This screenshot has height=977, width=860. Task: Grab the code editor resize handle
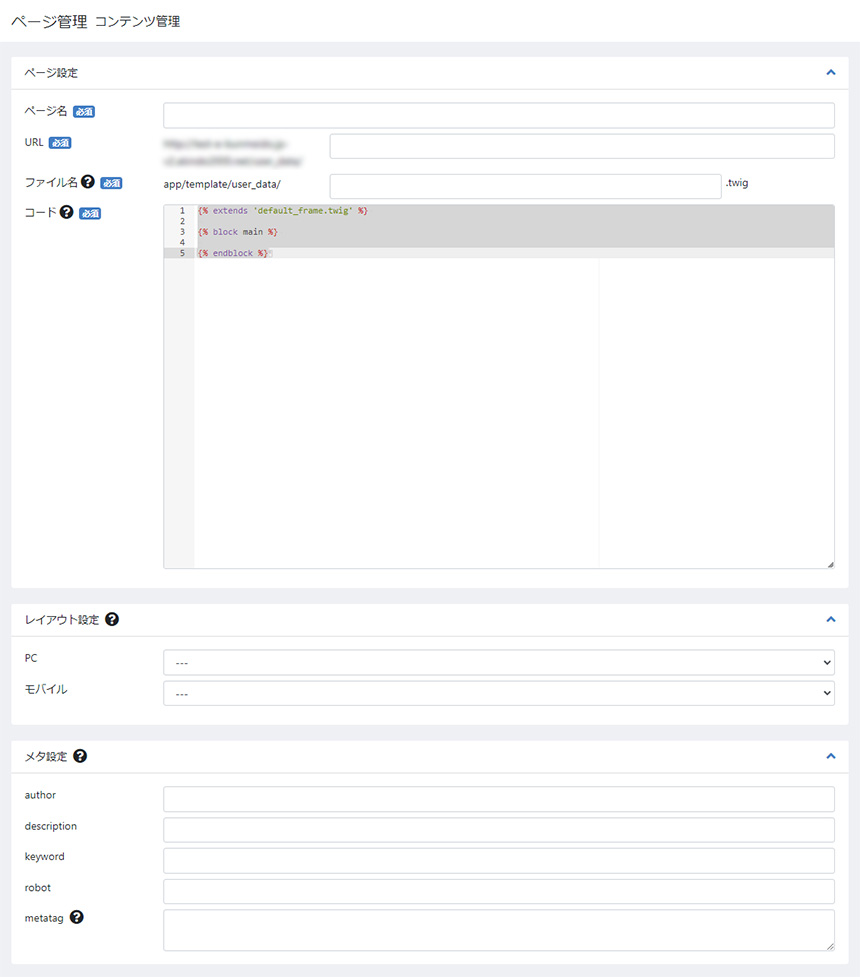pos(830,564)
